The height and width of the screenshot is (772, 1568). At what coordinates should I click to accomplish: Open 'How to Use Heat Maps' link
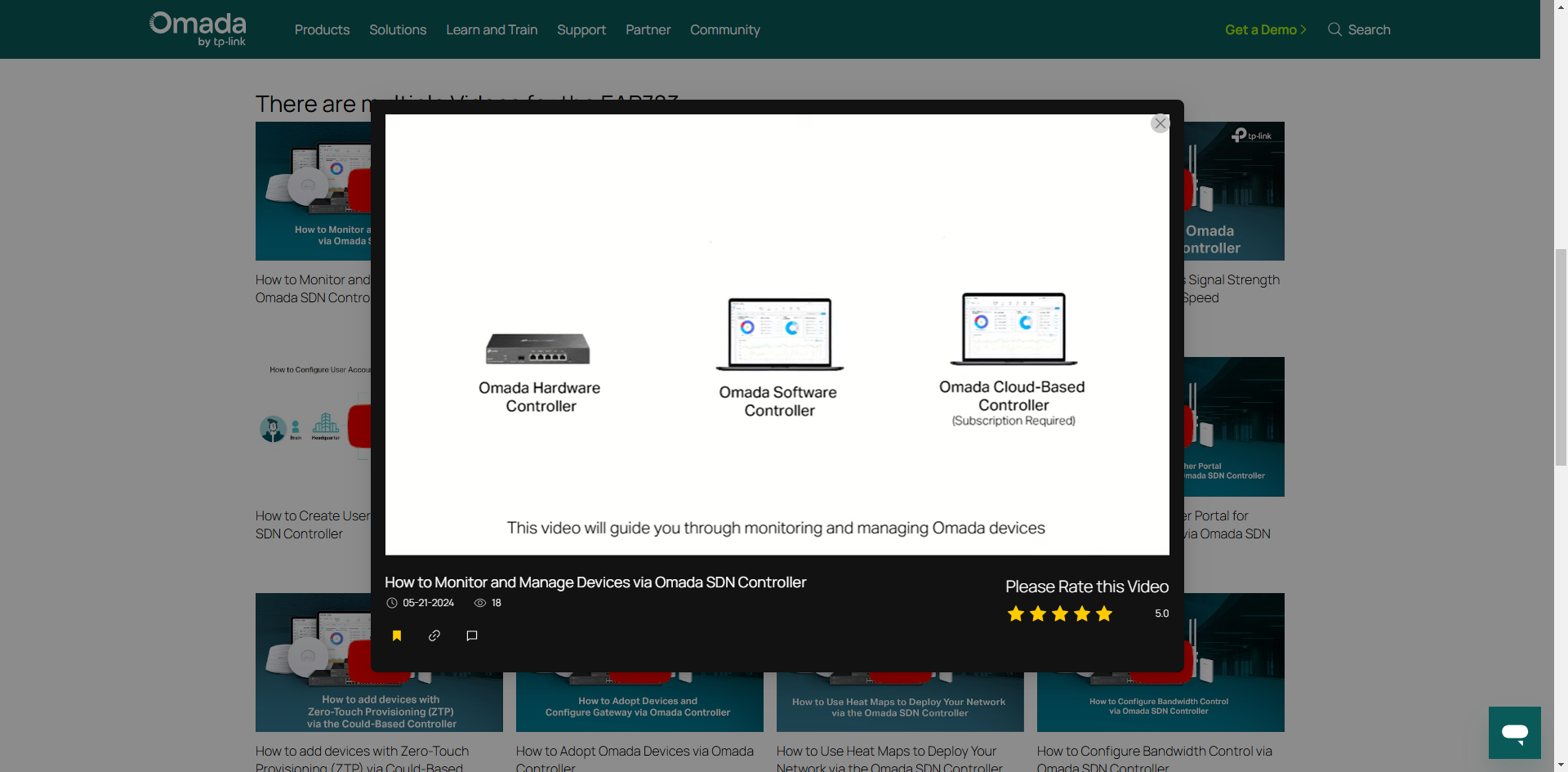(x=889, y=757)
